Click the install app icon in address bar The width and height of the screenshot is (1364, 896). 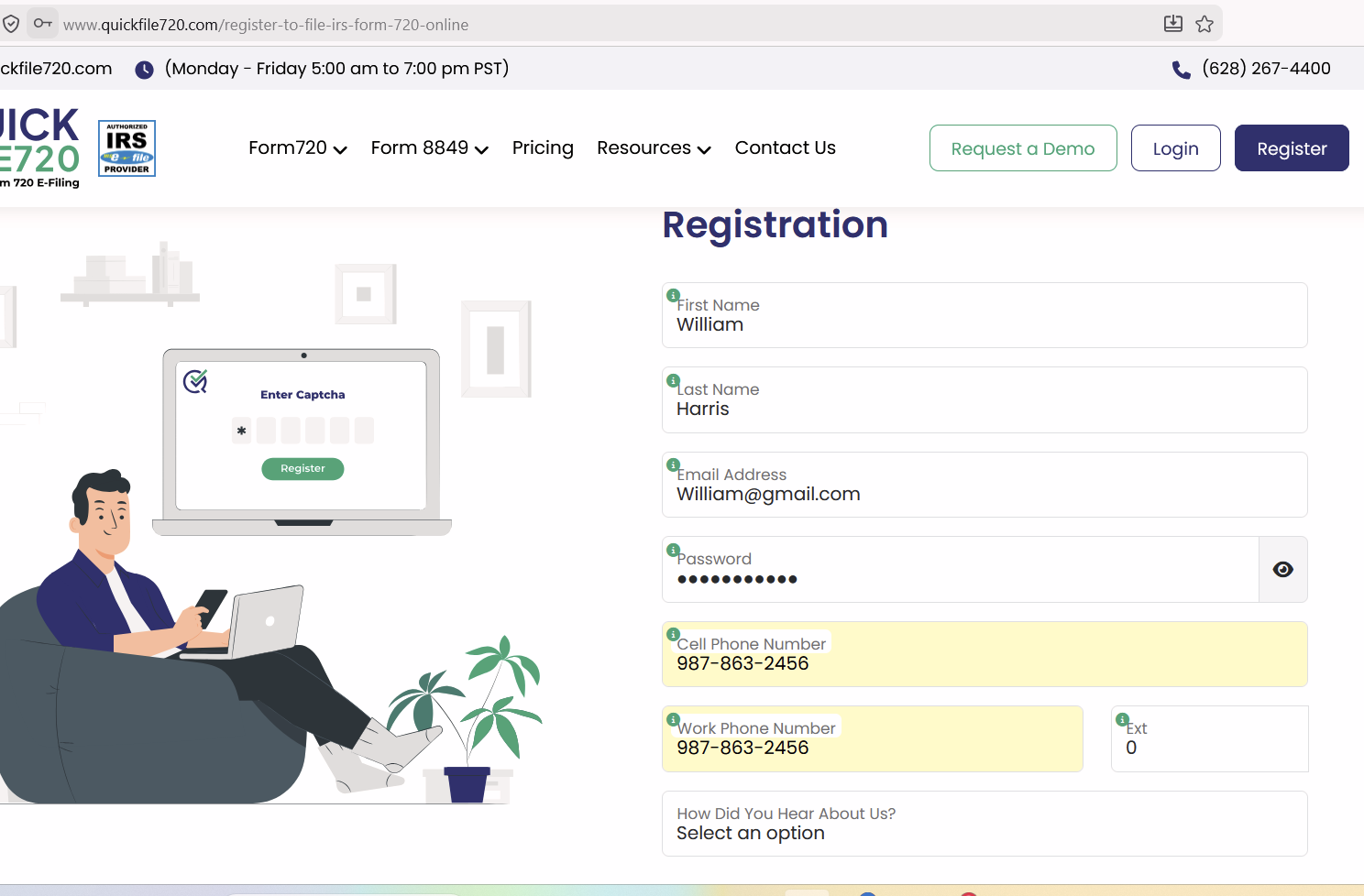coord(1173,24)
